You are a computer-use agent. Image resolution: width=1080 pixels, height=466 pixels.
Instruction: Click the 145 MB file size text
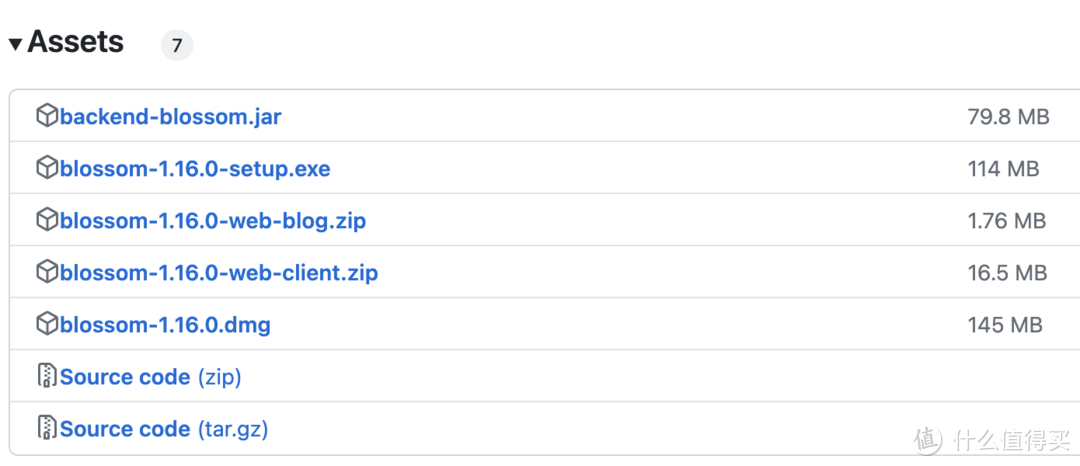pos(1005,325)
